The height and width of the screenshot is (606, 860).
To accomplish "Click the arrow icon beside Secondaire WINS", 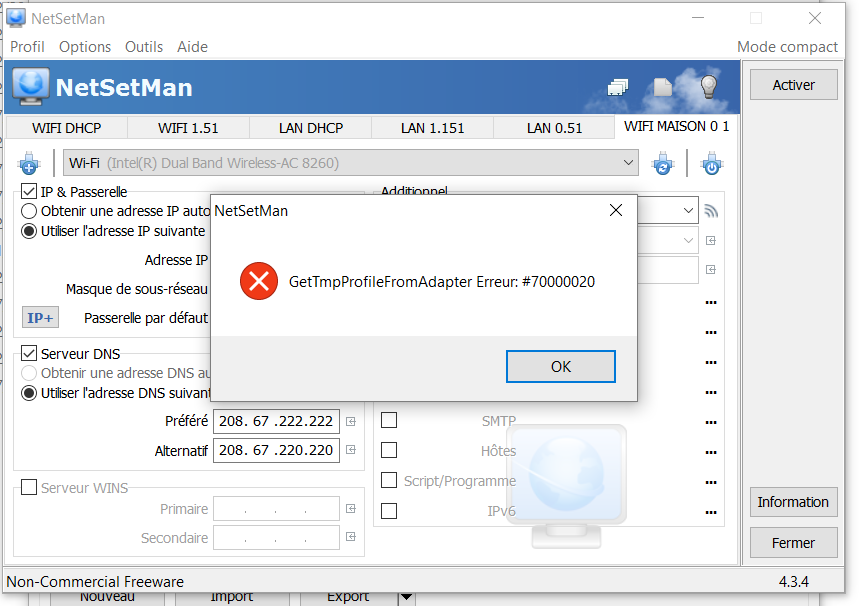I will point(351,536).
